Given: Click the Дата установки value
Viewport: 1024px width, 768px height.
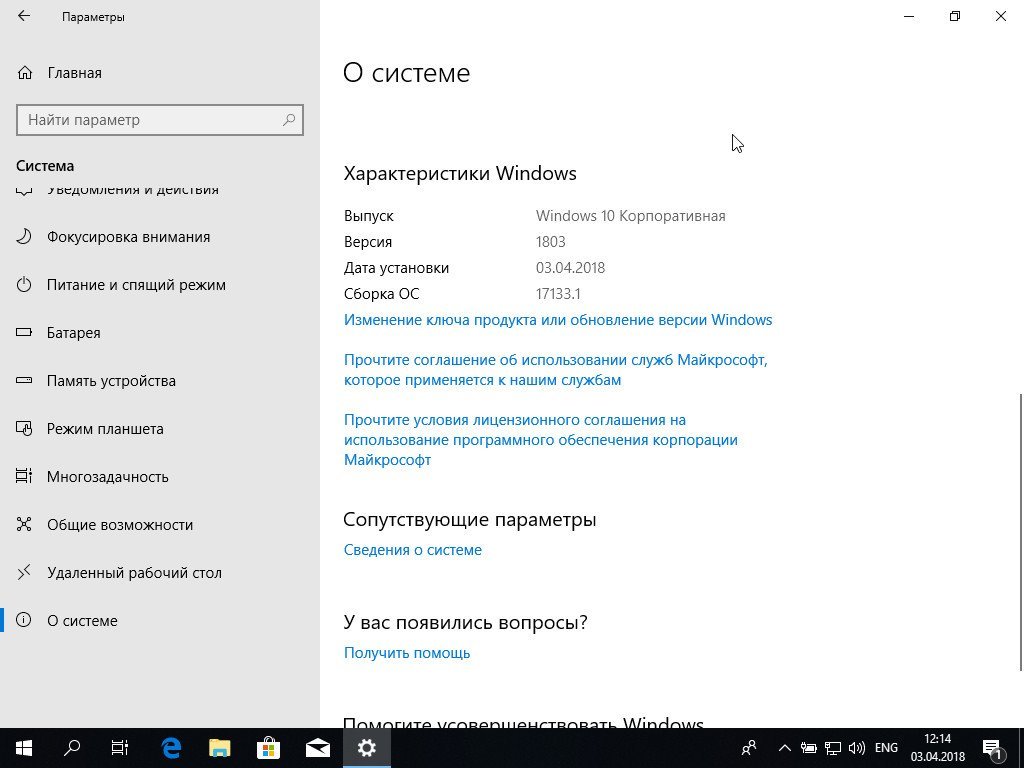Looking at the screenshot, I should point(570,268).
